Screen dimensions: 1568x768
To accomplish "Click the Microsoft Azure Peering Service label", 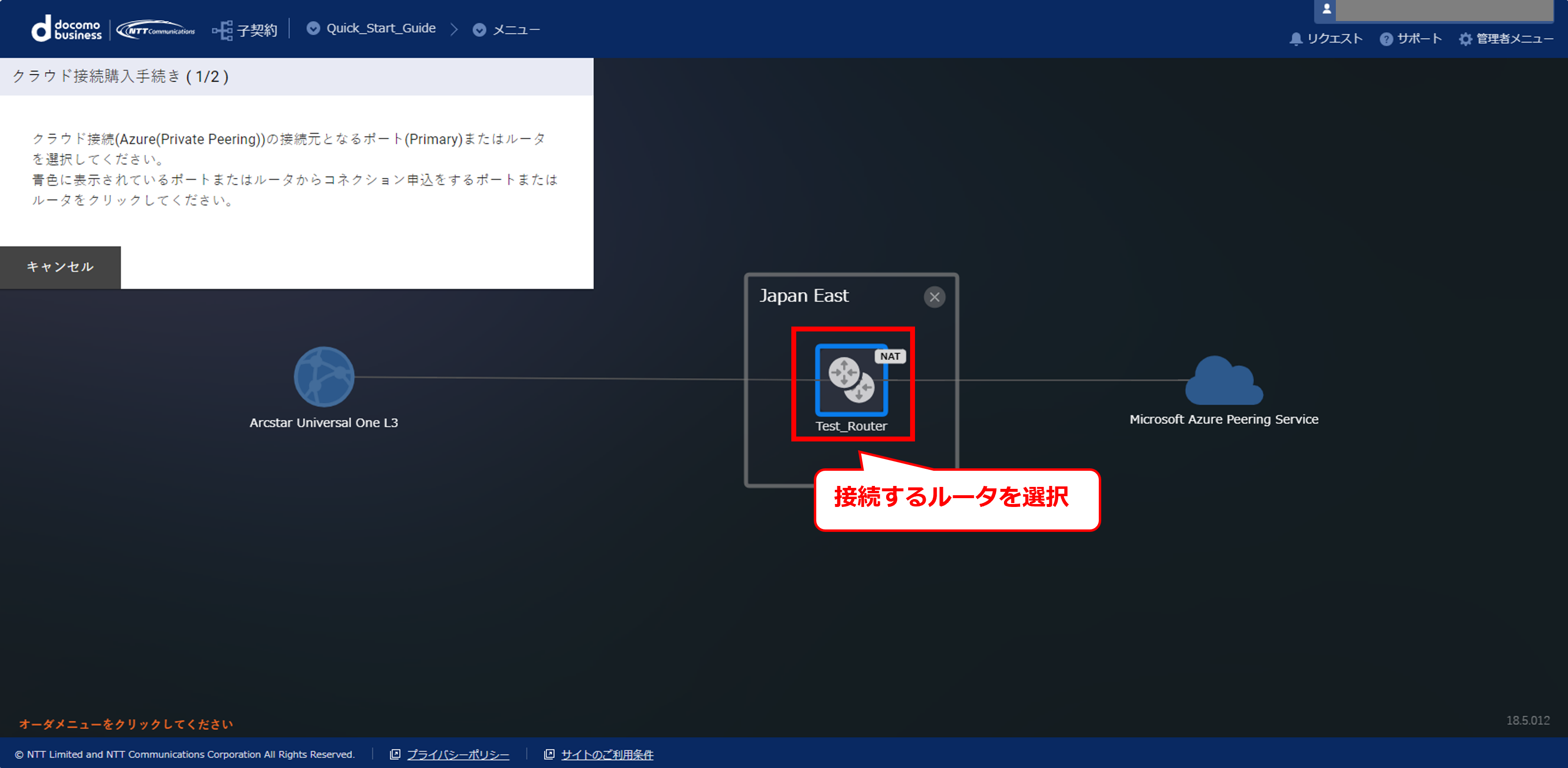I will 1224,419.
